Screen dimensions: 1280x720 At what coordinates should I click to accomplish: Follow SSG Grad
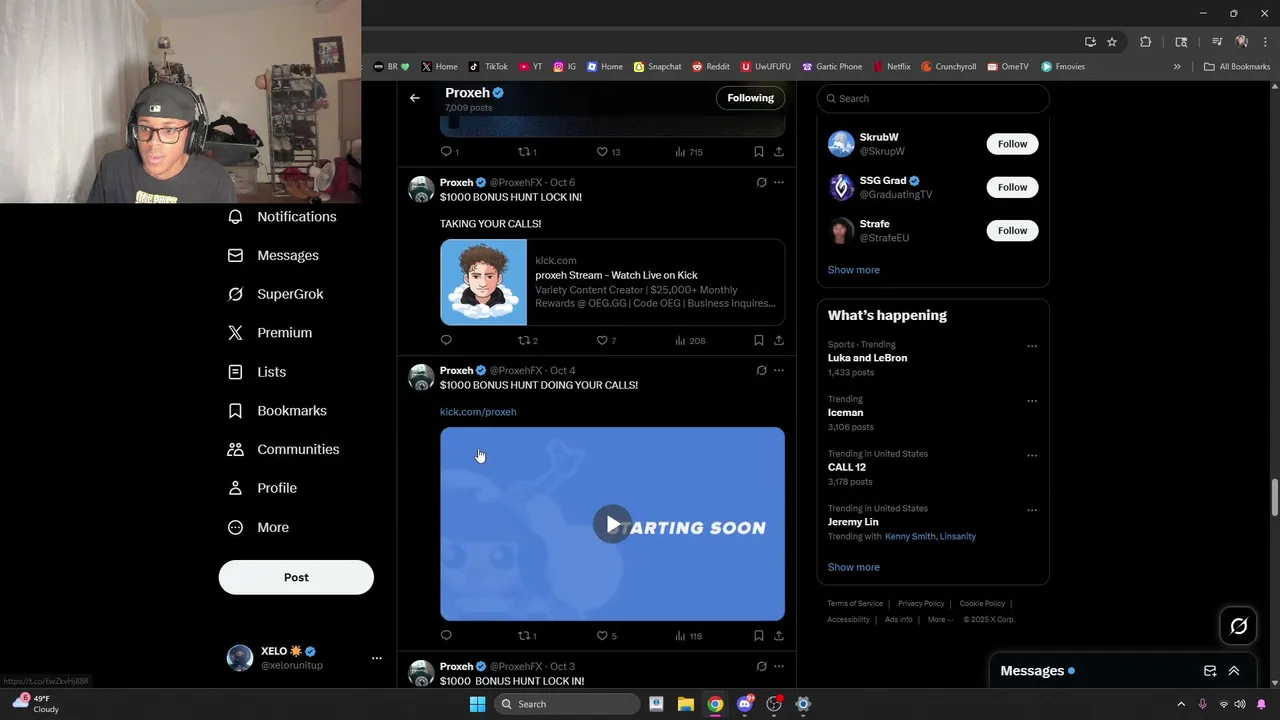[x=1012, y=187]
